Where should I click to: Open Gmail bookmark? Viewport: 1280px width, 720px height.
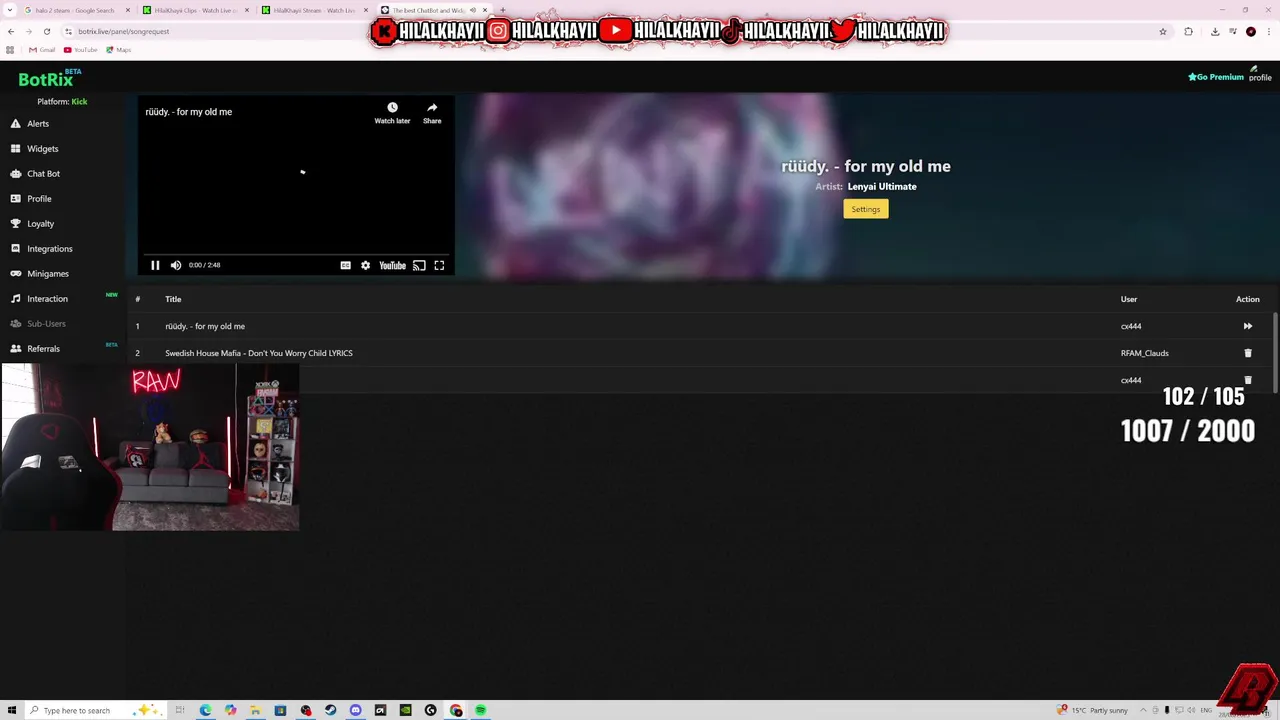[x=42, y=50]
